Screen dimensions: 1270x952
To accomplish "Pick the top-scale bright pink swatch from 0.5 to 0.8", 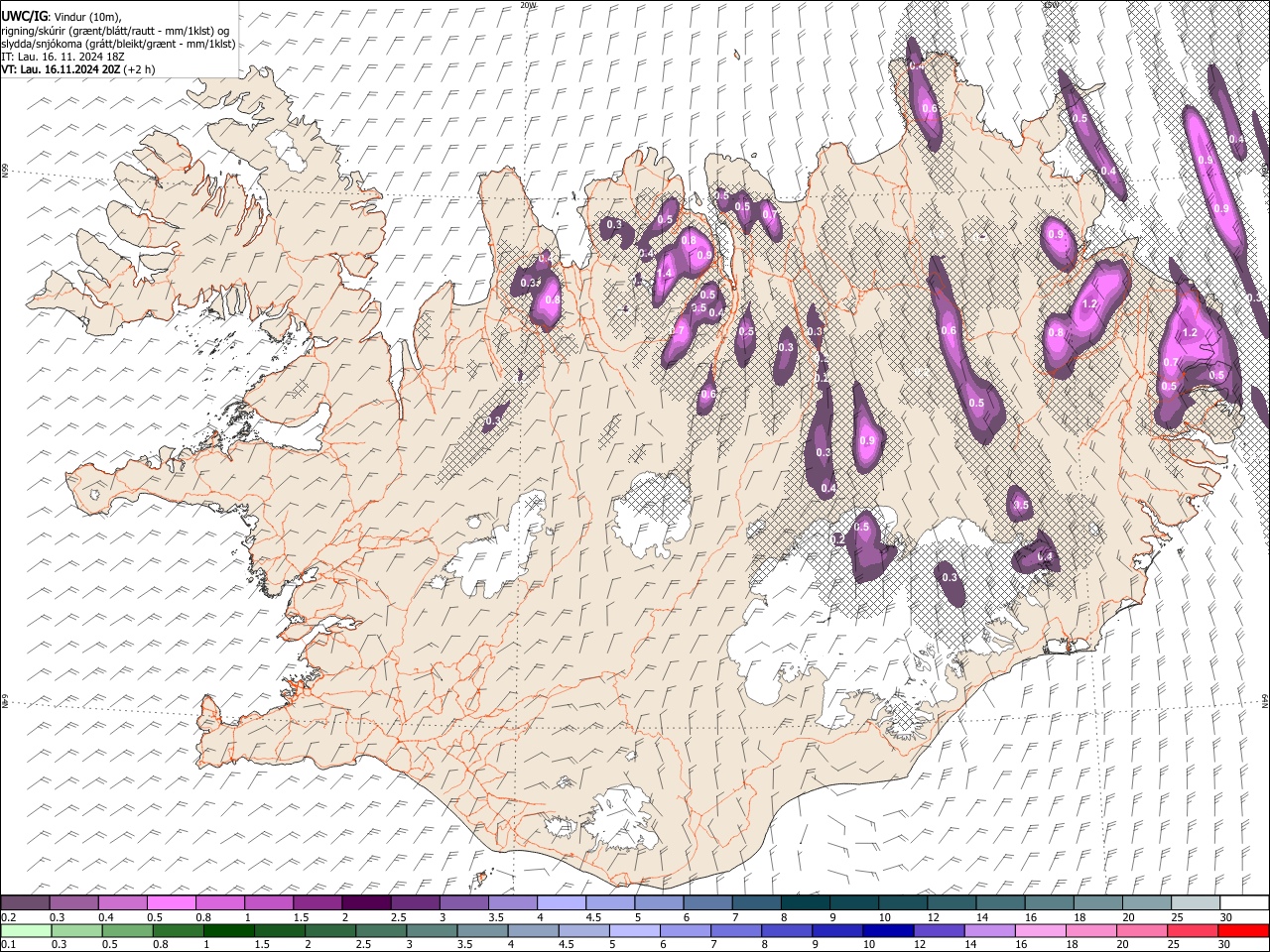I will coord(171,903).
